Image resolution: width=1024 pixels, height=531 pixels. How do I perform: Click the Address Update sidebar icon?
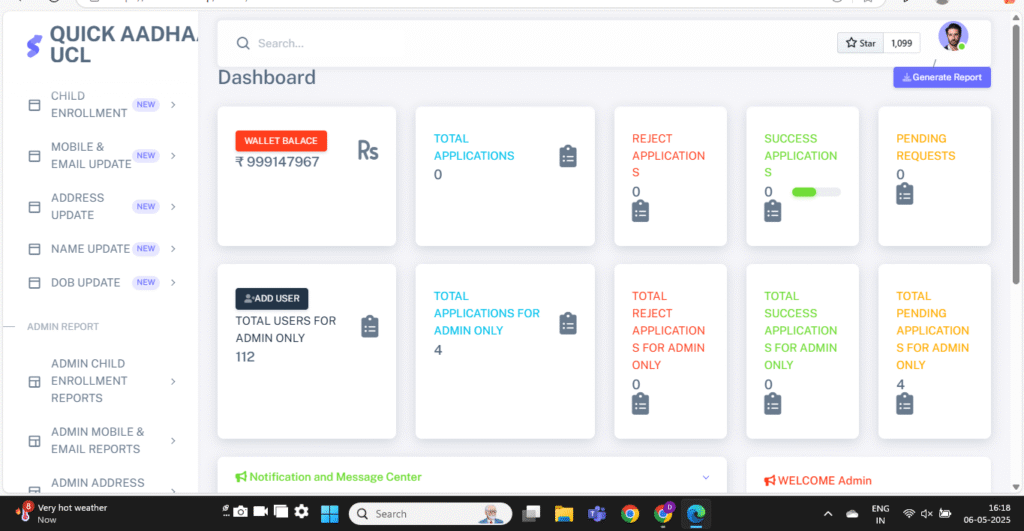pos(35,207)
